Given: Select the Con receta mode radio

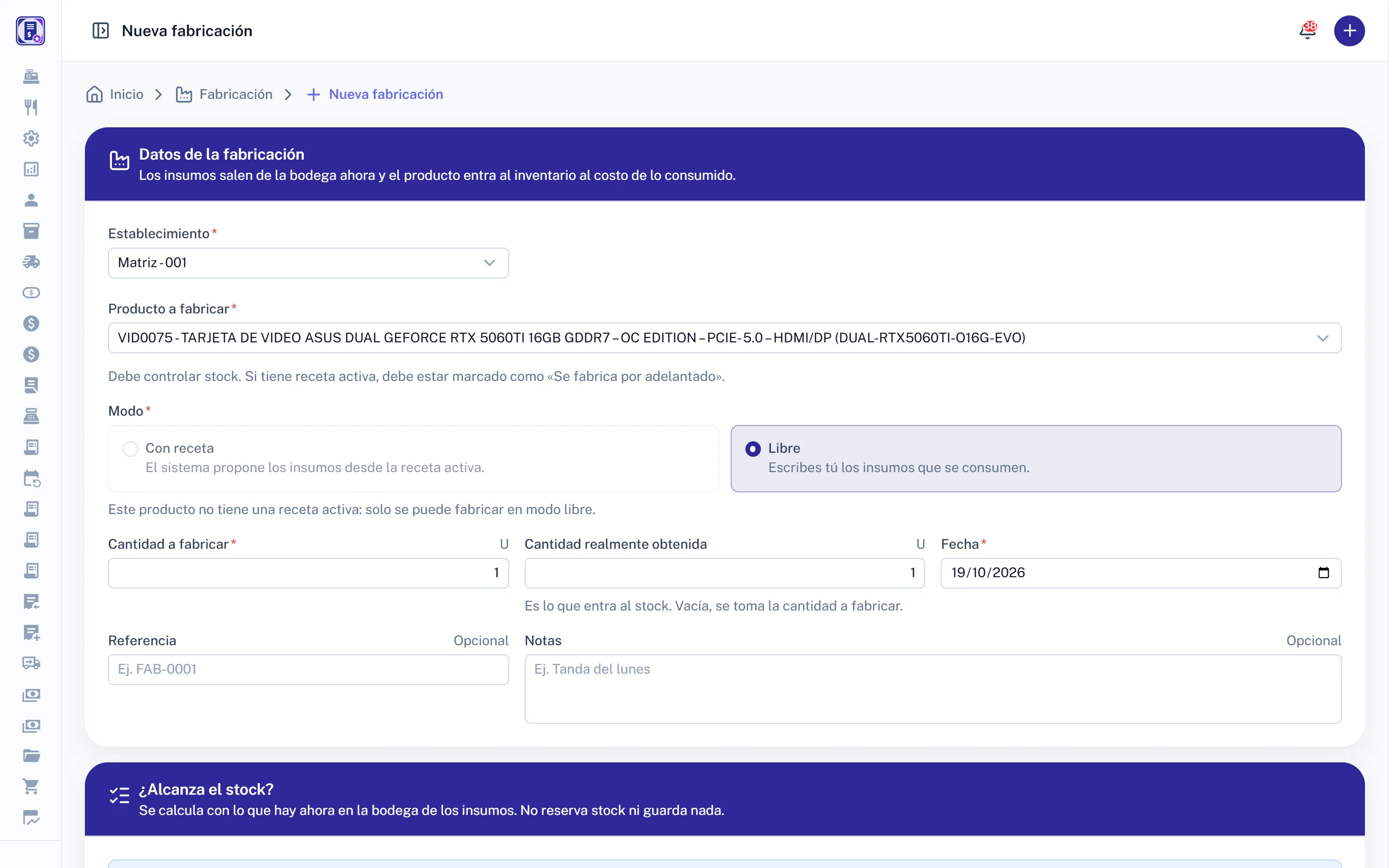Looking at the screenshot, I should pyautogui.click(x=130, y=448).
